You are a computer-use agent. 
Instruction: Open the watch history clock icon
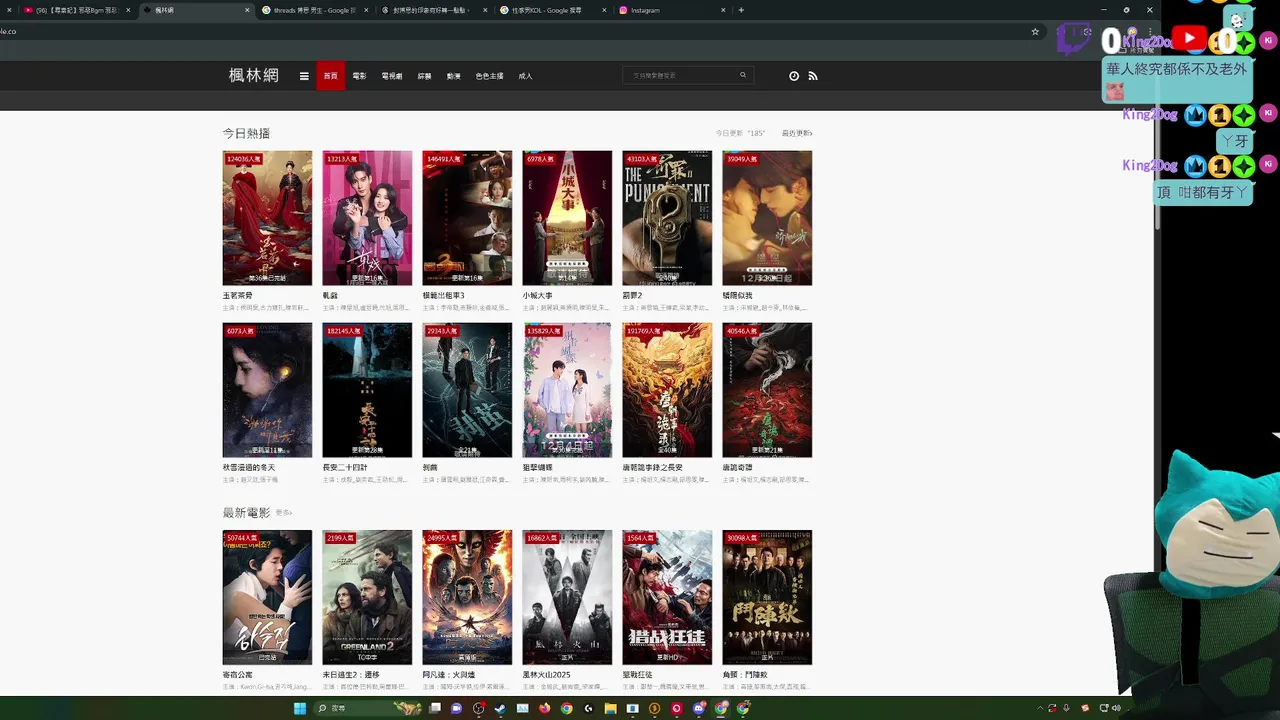coord(794,76)
